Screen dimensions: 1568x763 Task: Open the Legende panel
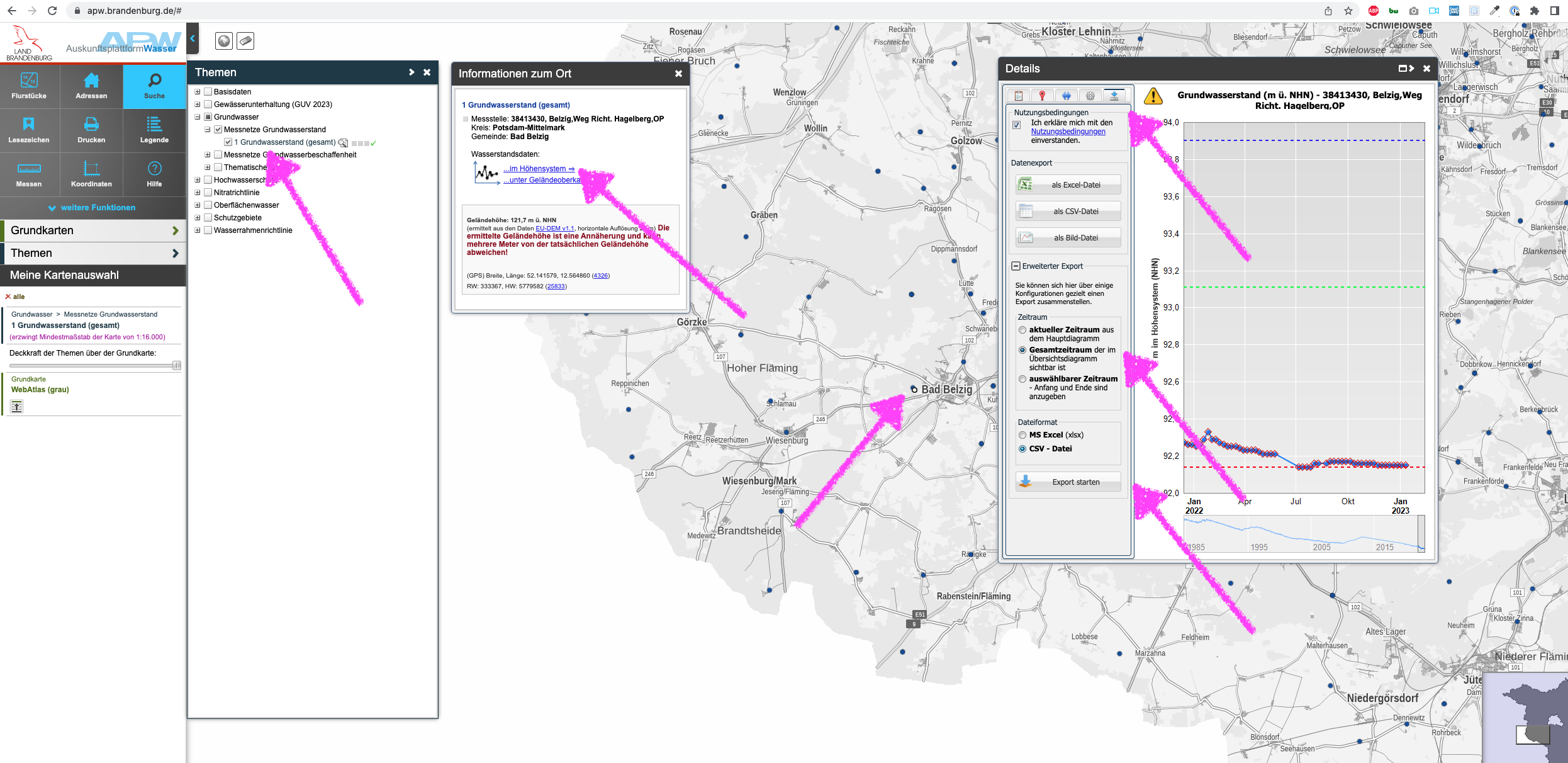(154, 130)
